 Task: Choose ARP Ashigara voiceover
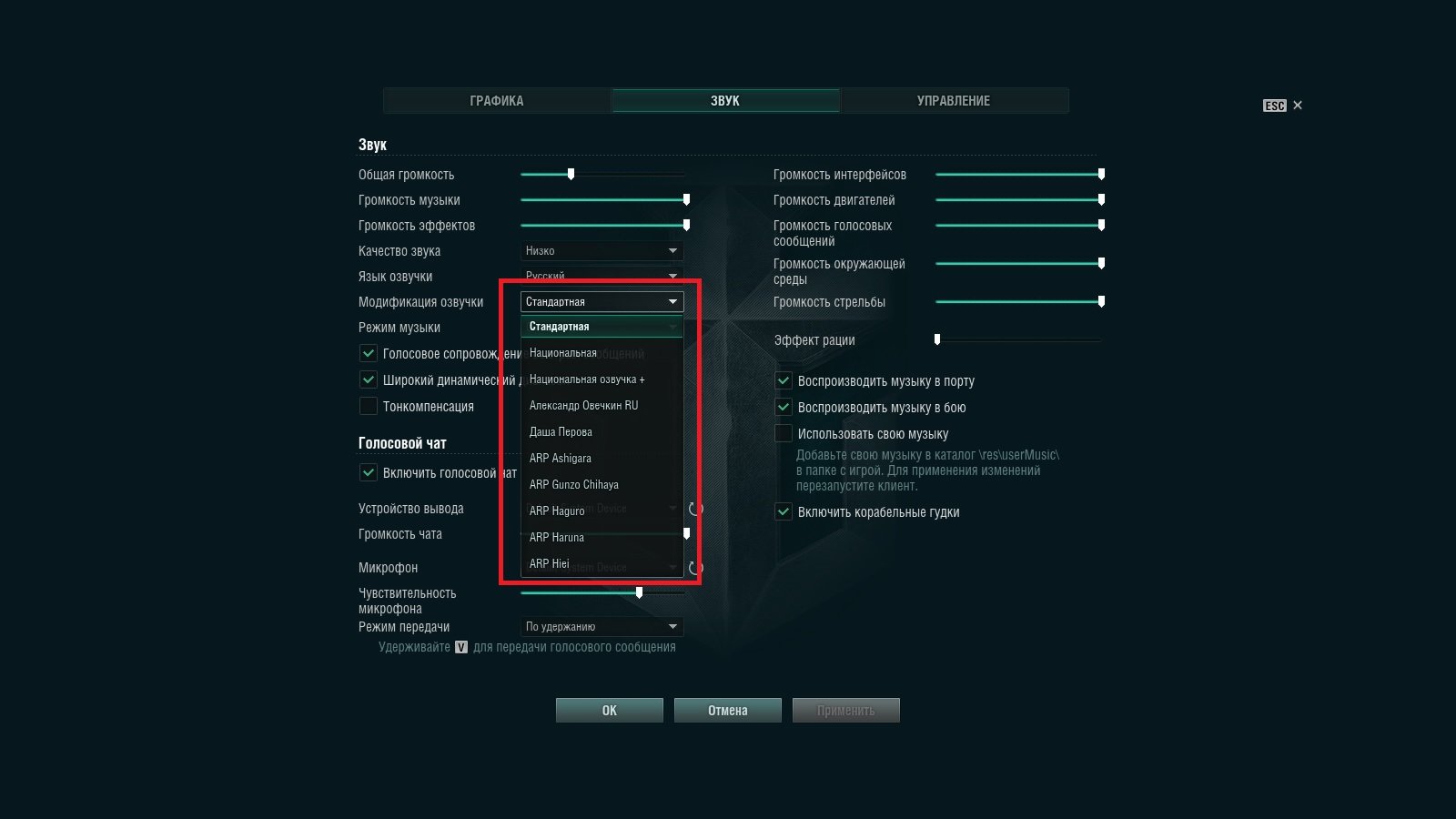click(x=602, y=459)
